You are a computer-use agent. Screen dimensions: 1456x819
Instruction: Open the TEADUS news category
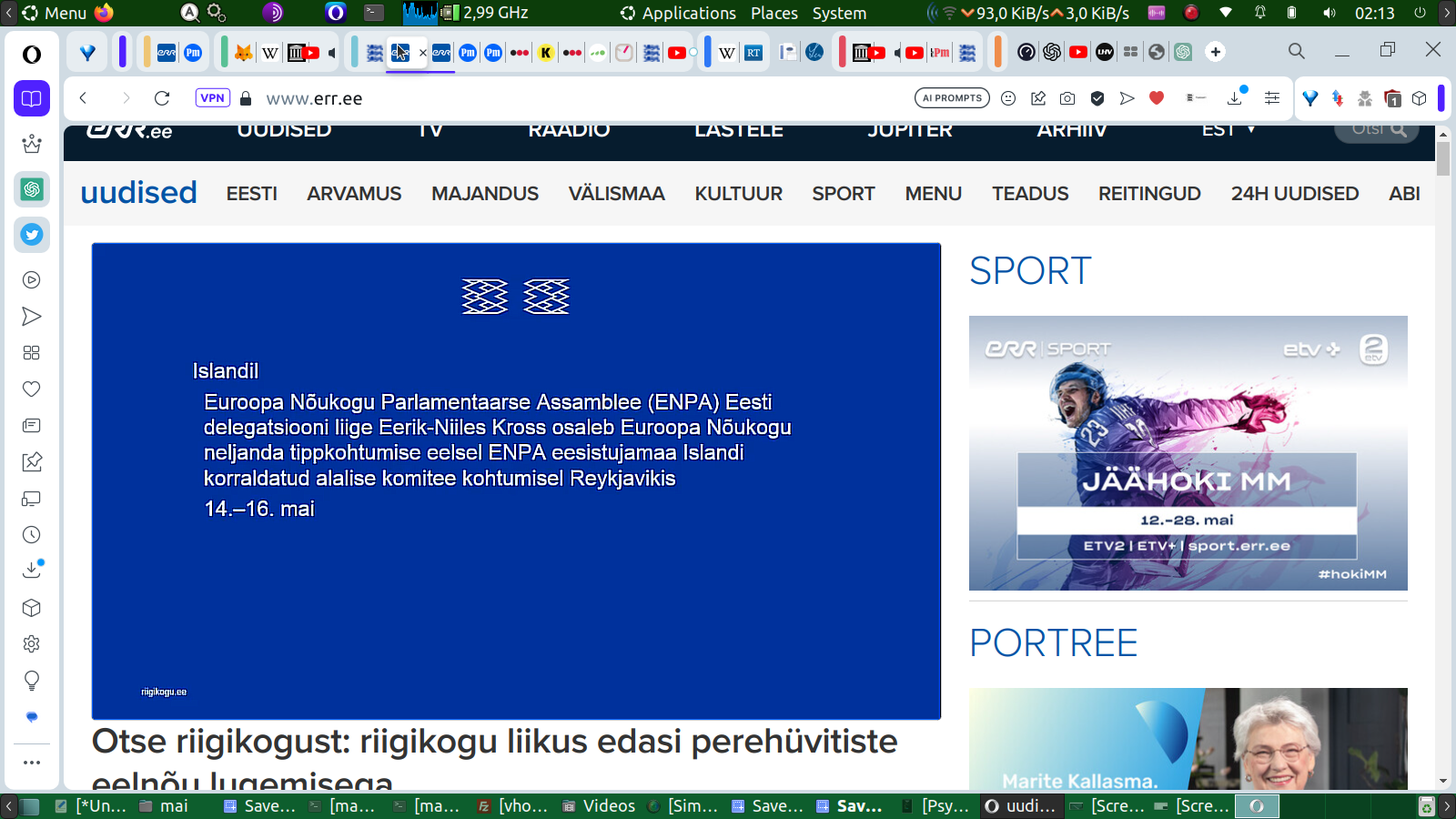(x=1030, y=194)
